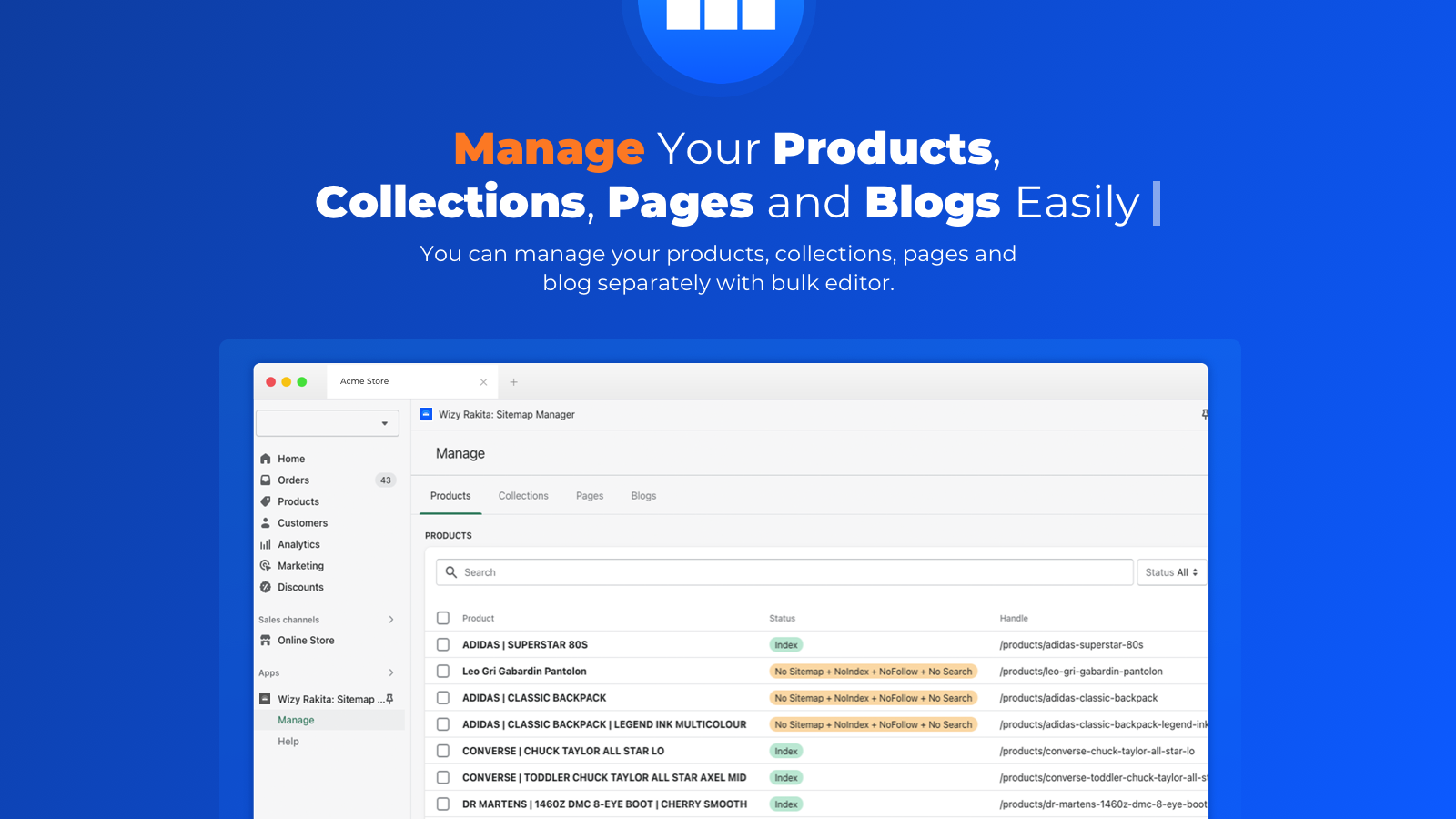
Task: Open Help for the Sitemap Manager app
Action: [x=288, y=742]
